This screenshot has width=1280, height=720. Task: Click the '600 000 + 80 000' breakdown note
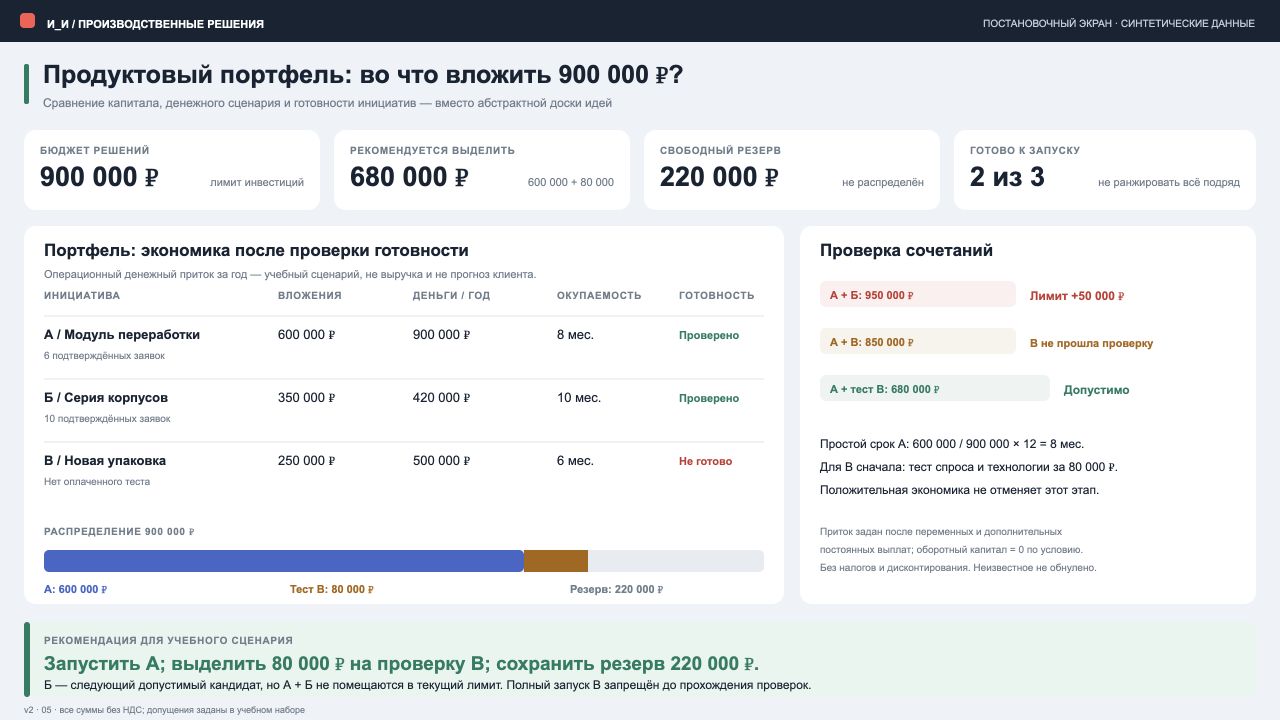coord(571,182)
